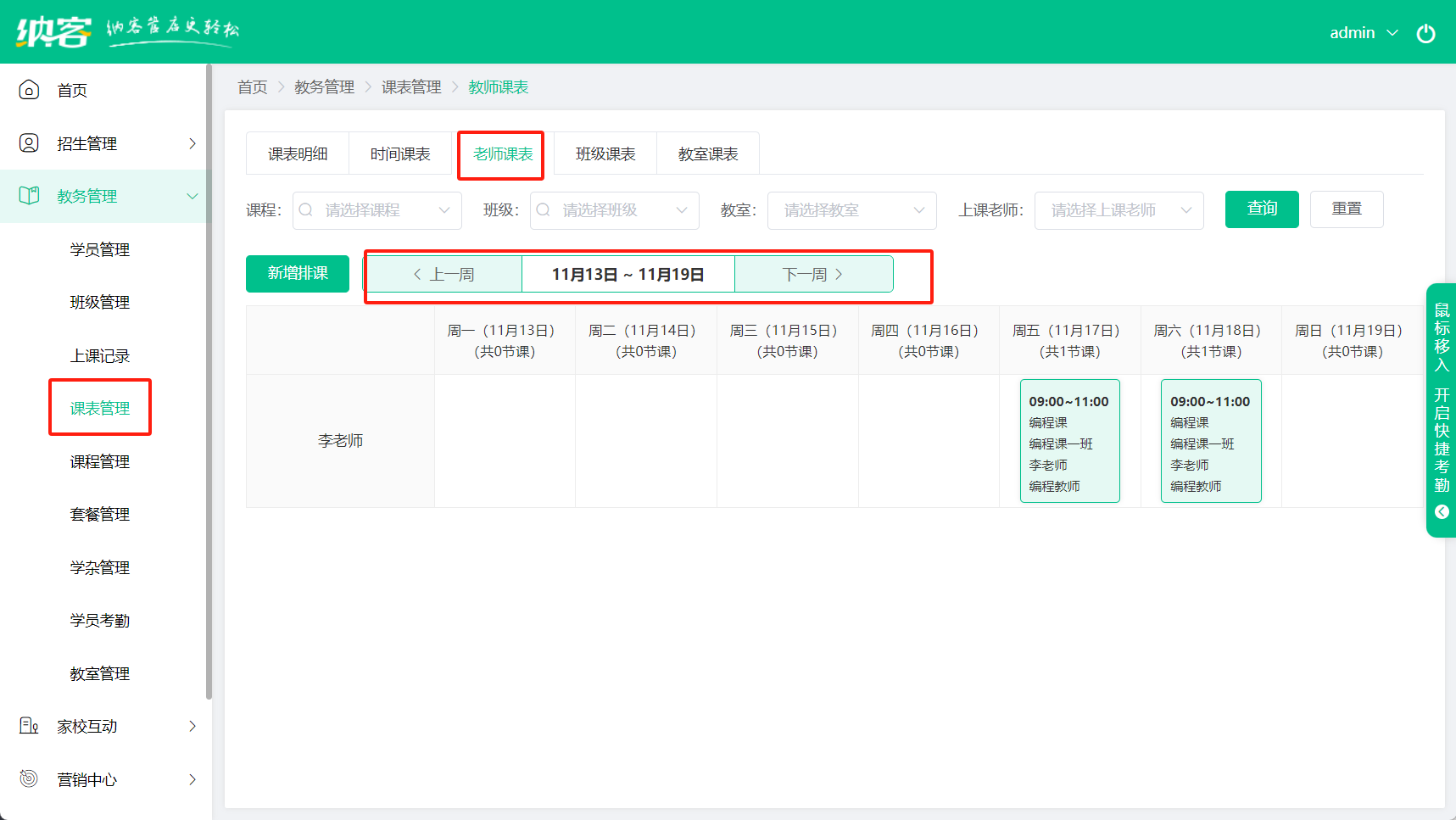Switch to the 时间课表 tab
The image size is (1456, 820).
tap(400, 154)
